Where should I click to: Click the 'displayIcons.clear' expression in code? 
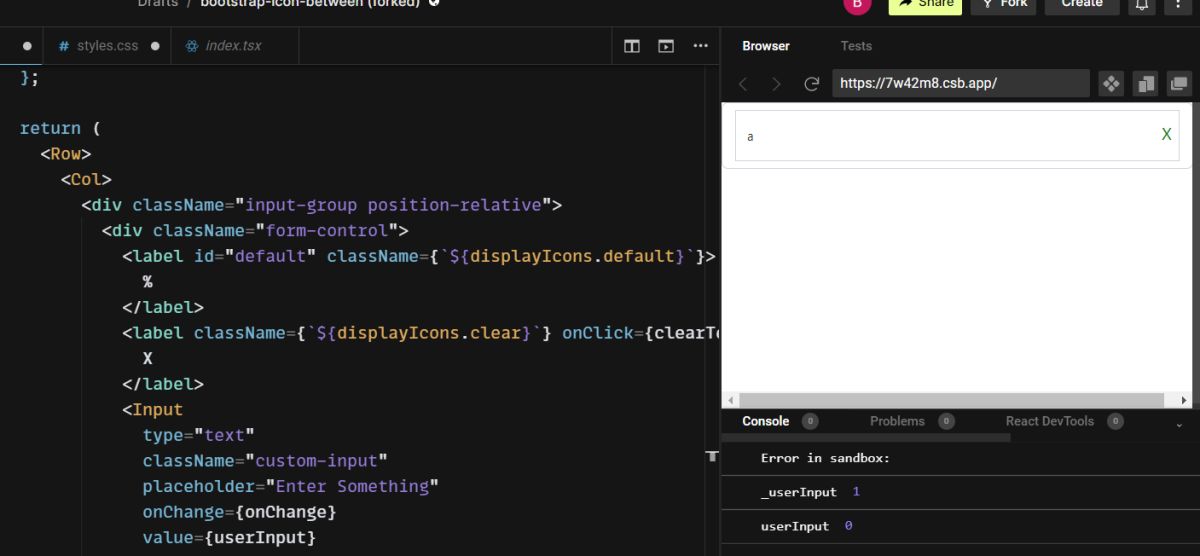coord(428,333)
